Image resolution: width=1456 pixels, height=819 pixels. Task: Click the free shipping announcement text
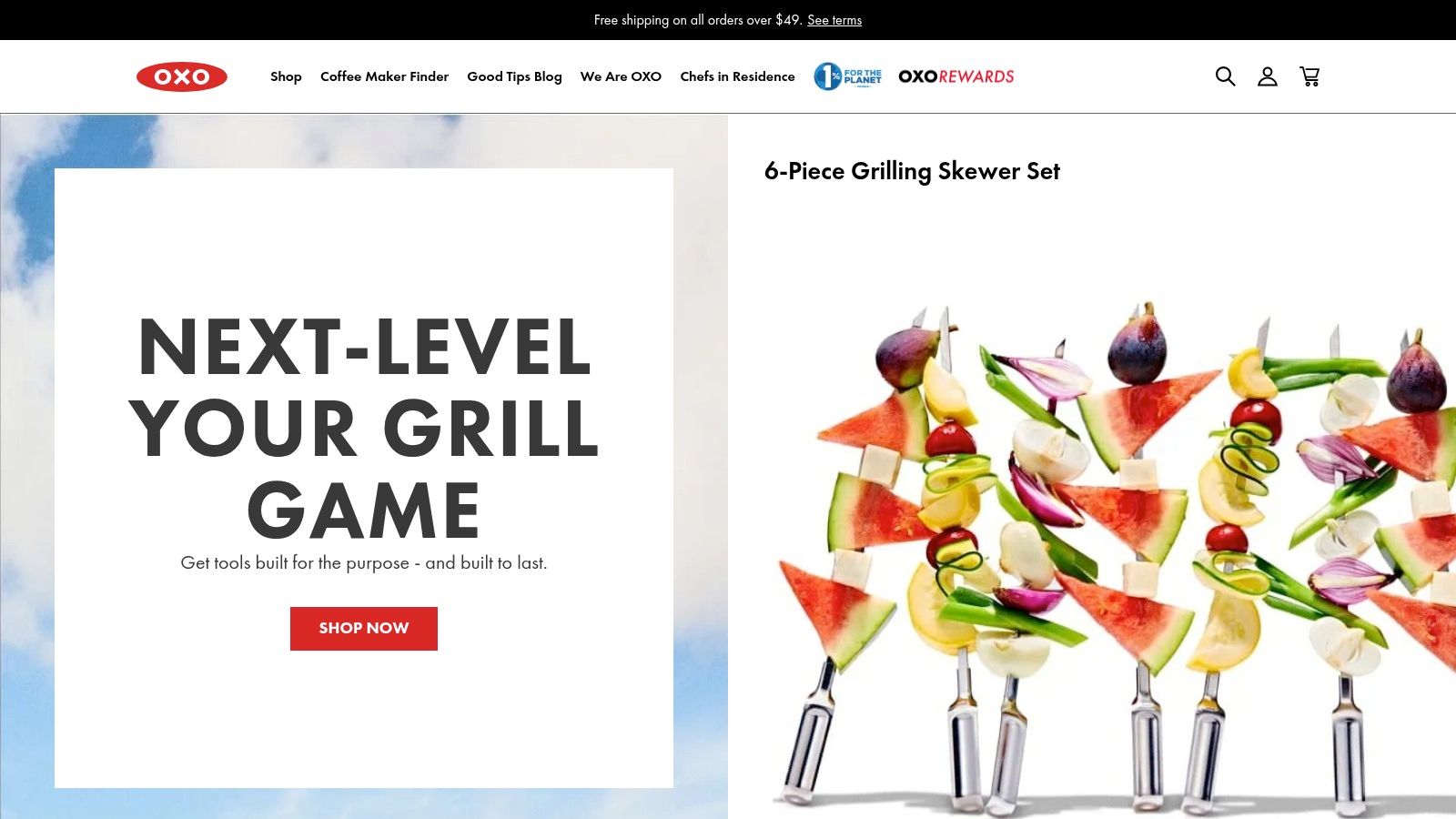pos(698,20)
